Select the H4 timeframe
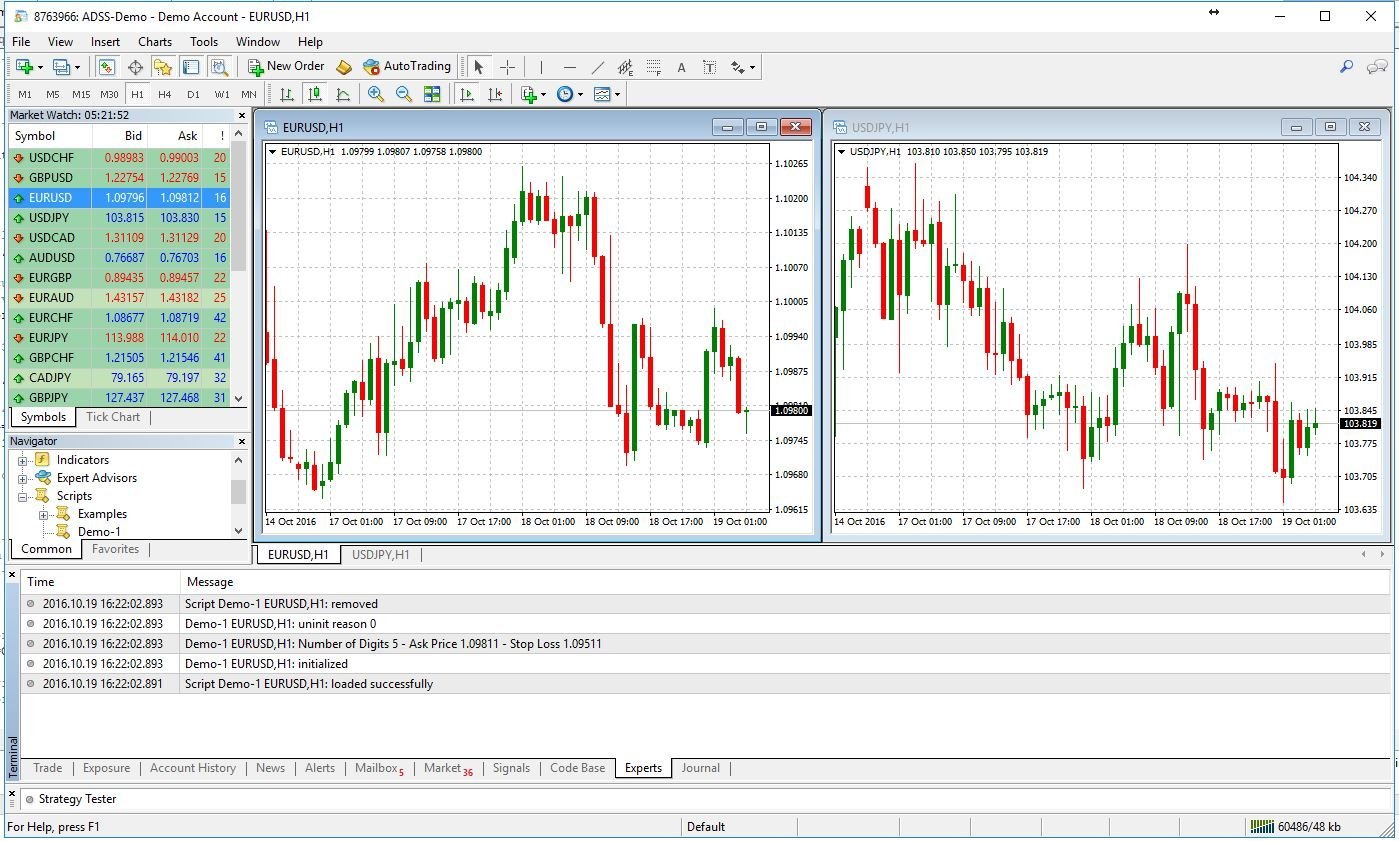Screen dimensions: 1399x841 pyautogui.click(x=165, y=94)
